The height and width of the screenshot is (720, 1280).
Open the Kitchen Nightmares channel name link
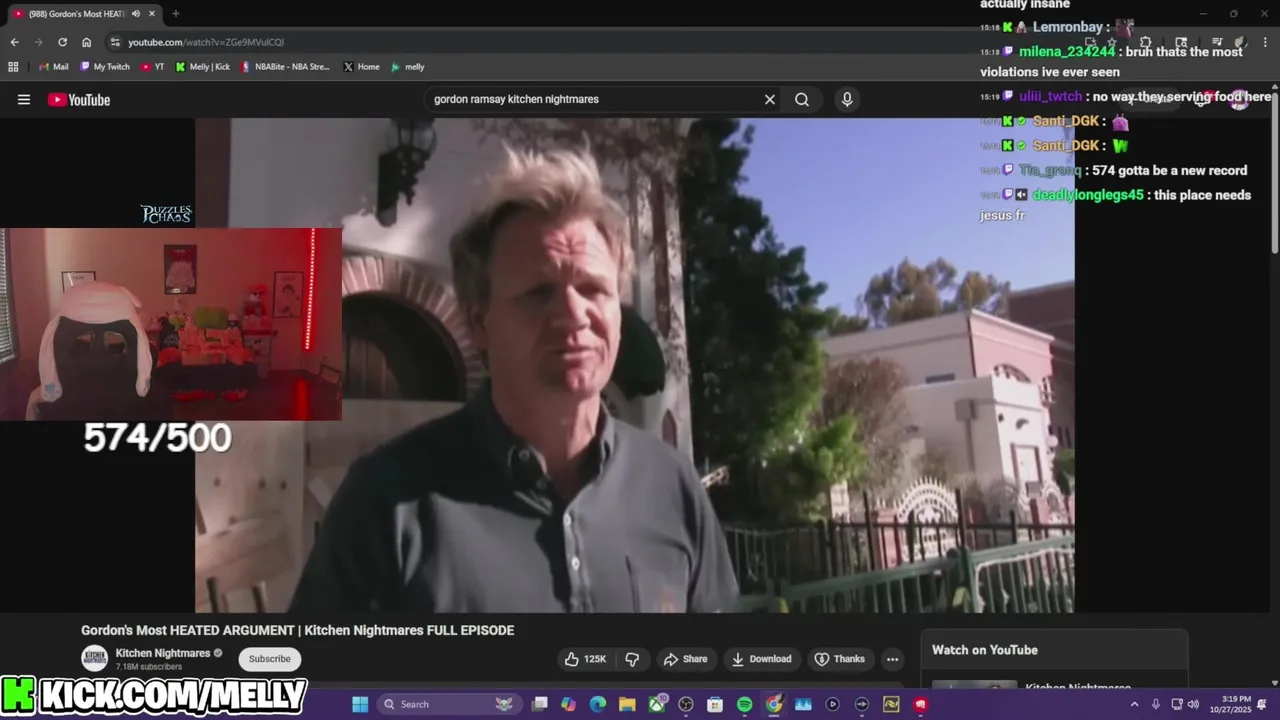163,653
